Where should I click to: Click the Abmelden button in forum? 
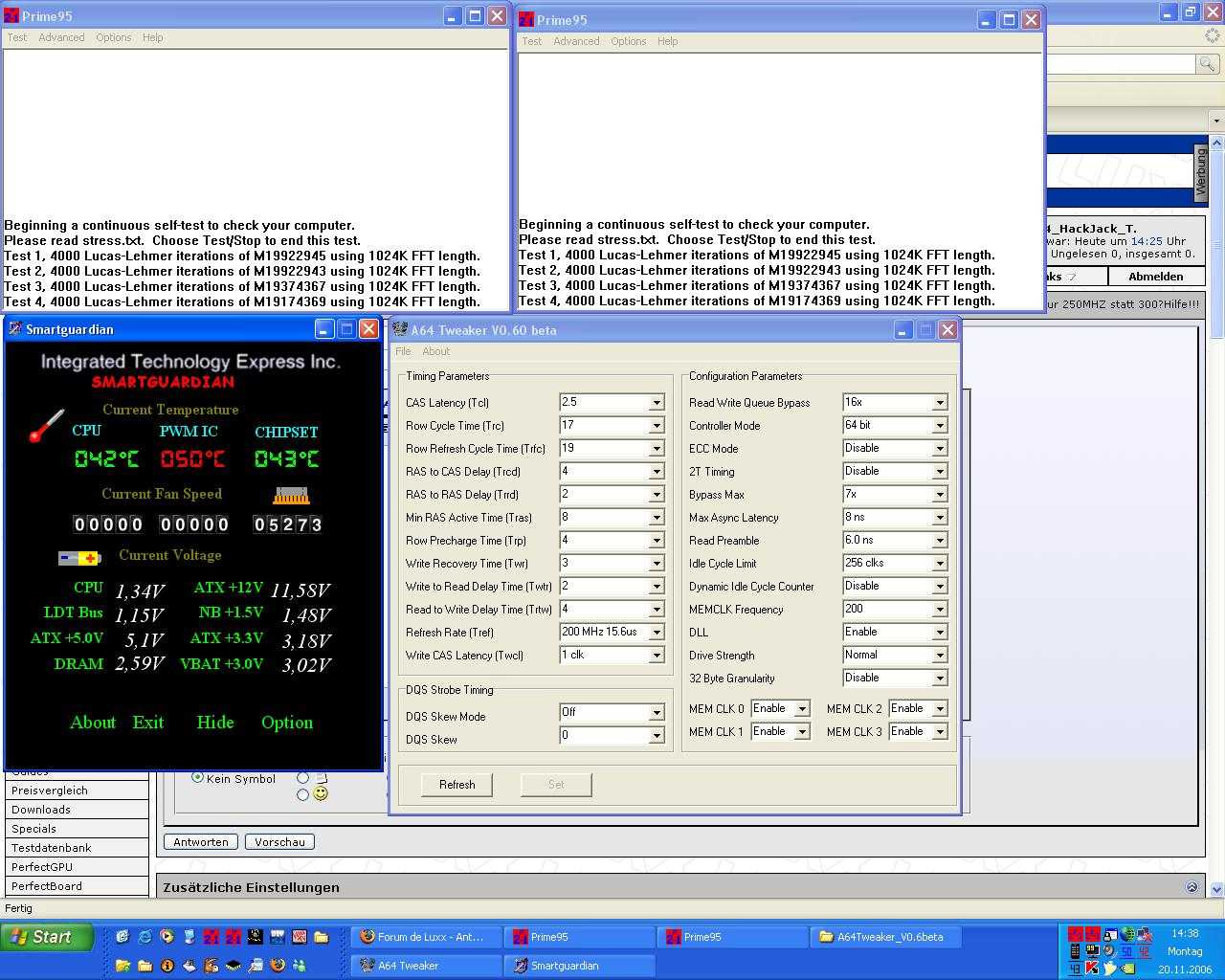coord(1156,277)
